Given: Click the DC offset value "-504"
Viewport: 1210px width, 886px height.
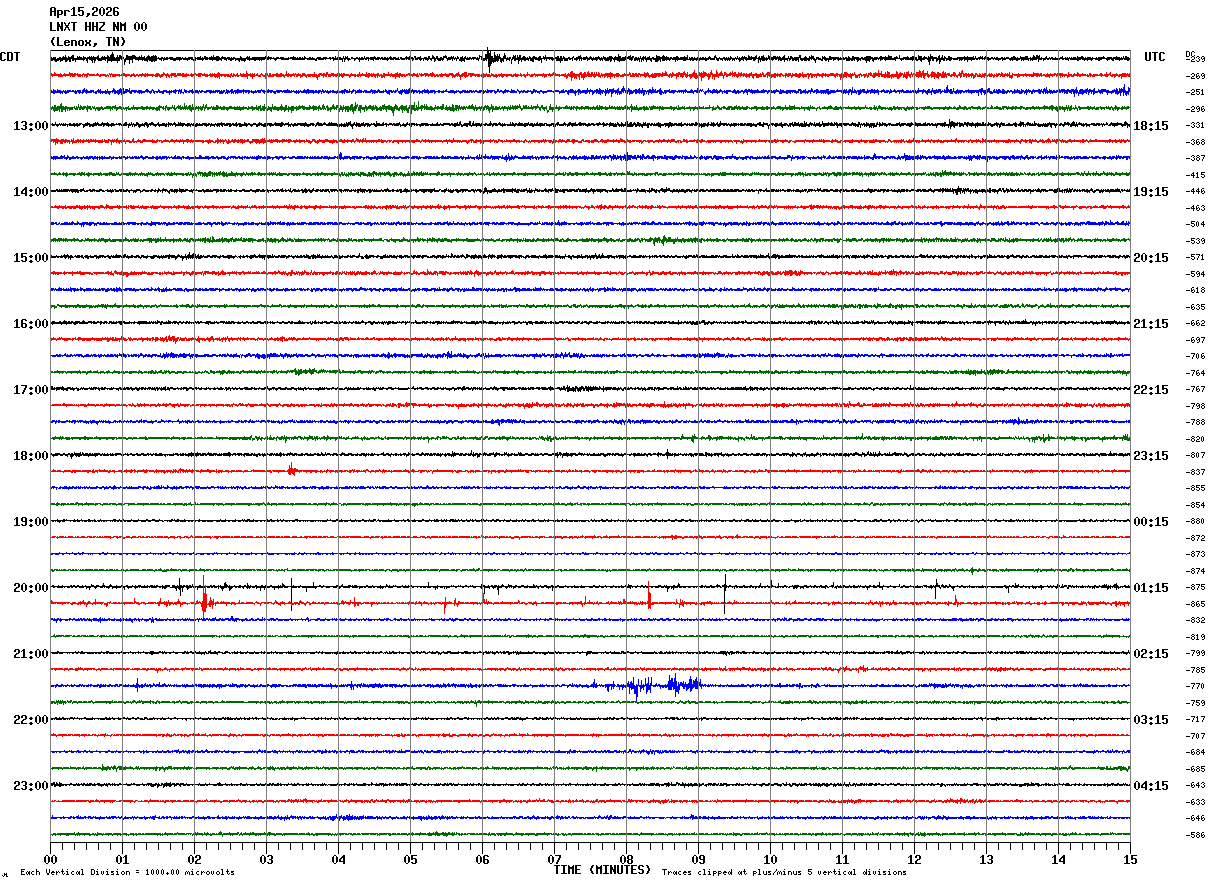Looking at the screenshot, I should point(1195,224).
